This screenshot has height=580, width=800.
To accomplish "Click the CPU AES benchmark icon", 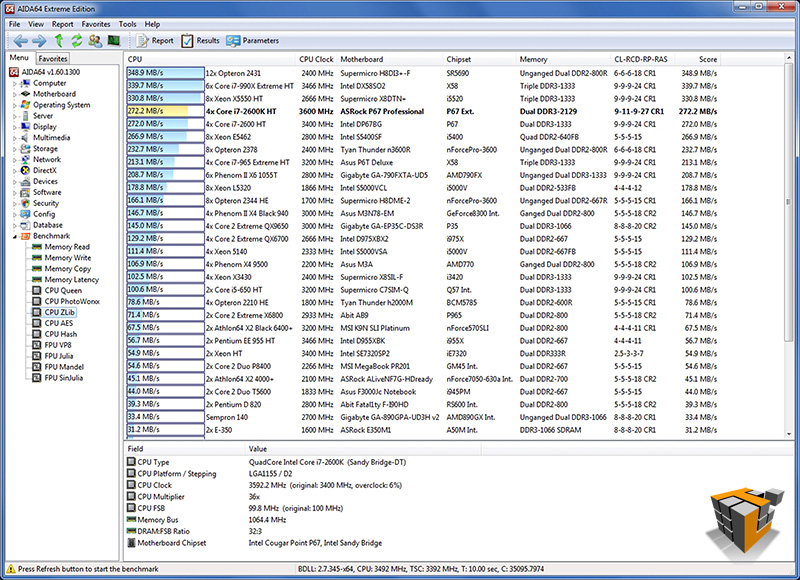I will tap(37, 323).
